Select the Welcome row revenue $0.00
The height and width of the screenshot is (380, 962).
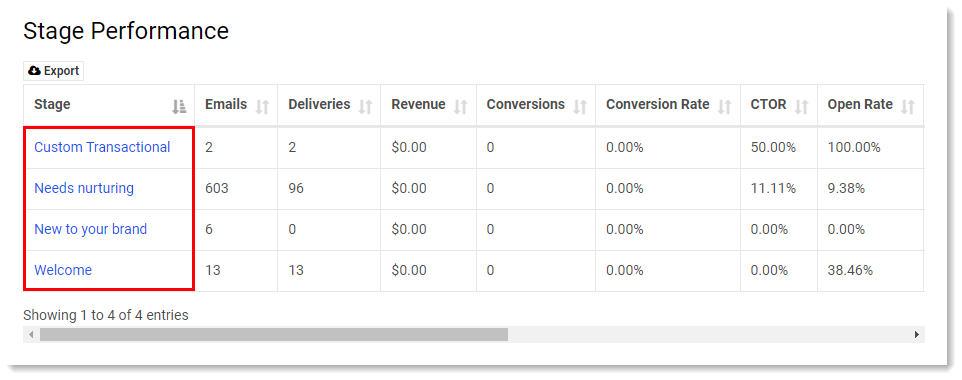(428, 270)
